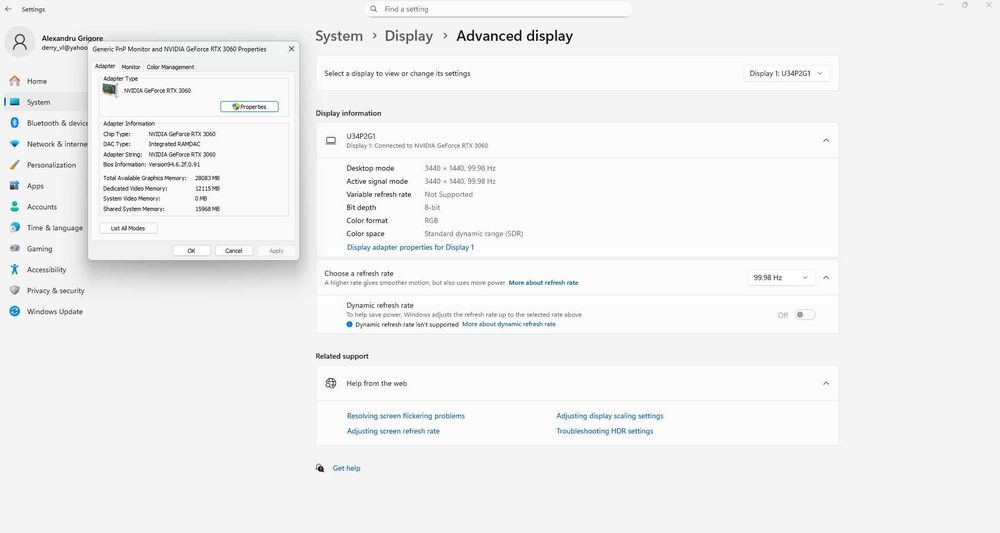Click the Find a setting search field
The image size is (1000, 533).
pyautogui.click(x=499, y=9)
